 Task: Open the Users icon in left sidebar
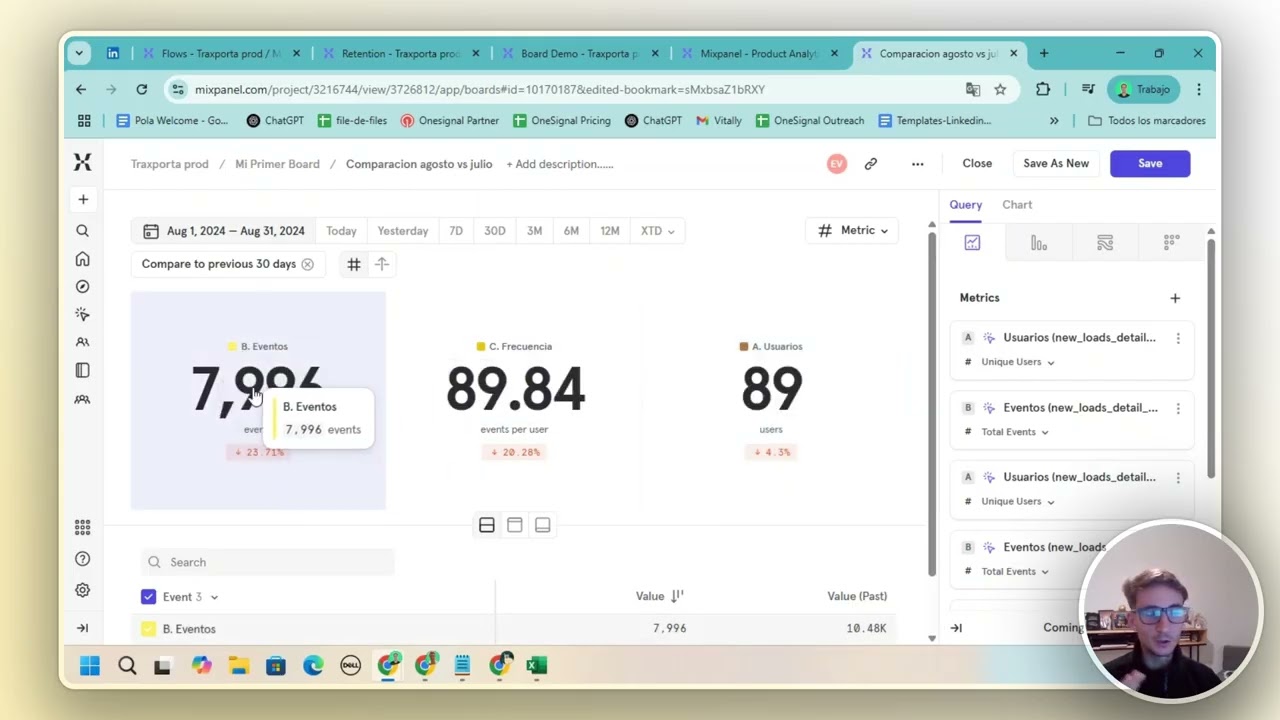[x=83, y=342]
